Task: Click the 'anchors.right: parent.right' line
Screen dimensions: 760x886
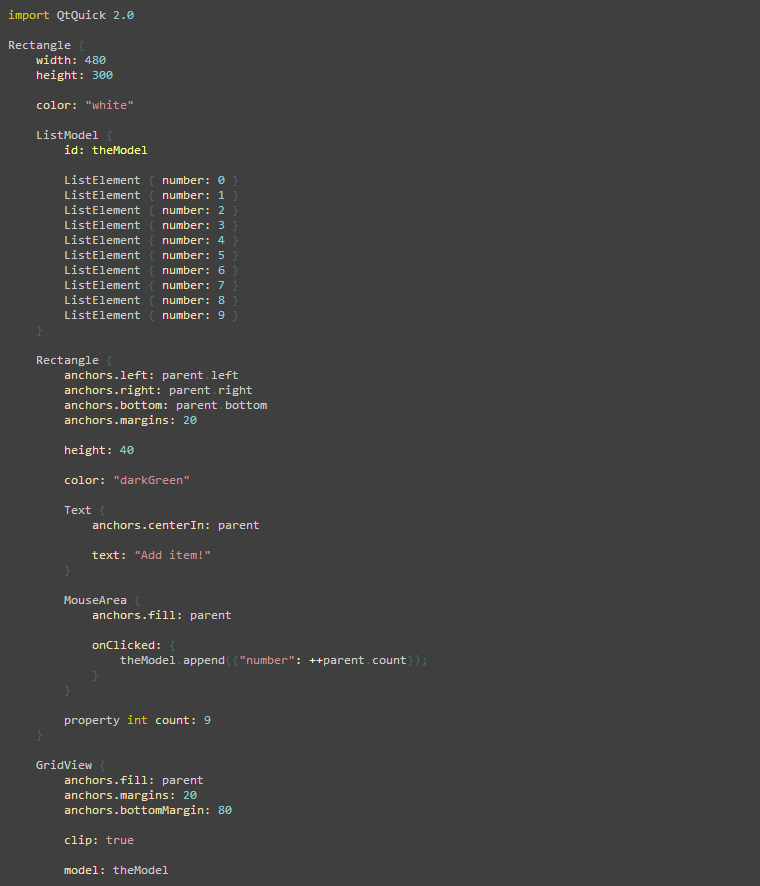Action: point(158,390)
